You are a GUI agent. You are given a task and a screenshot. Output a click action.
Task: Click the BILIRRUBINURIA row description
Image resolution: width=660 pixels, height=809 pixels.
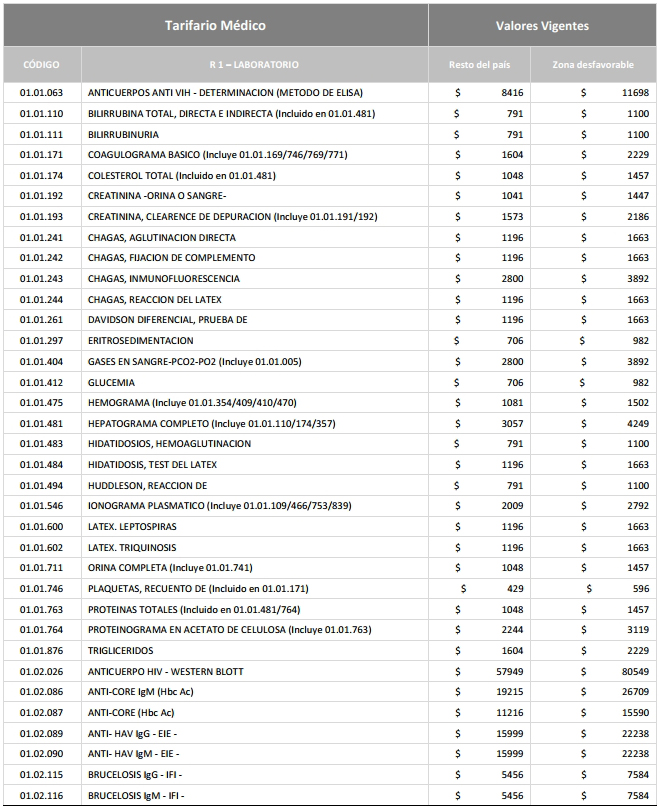pos(123,134)
